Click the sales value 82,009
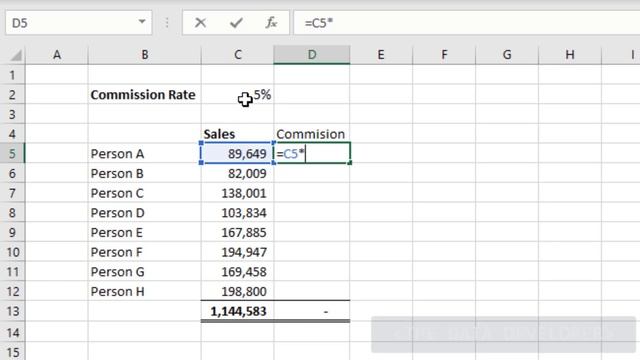 (238, 173)
